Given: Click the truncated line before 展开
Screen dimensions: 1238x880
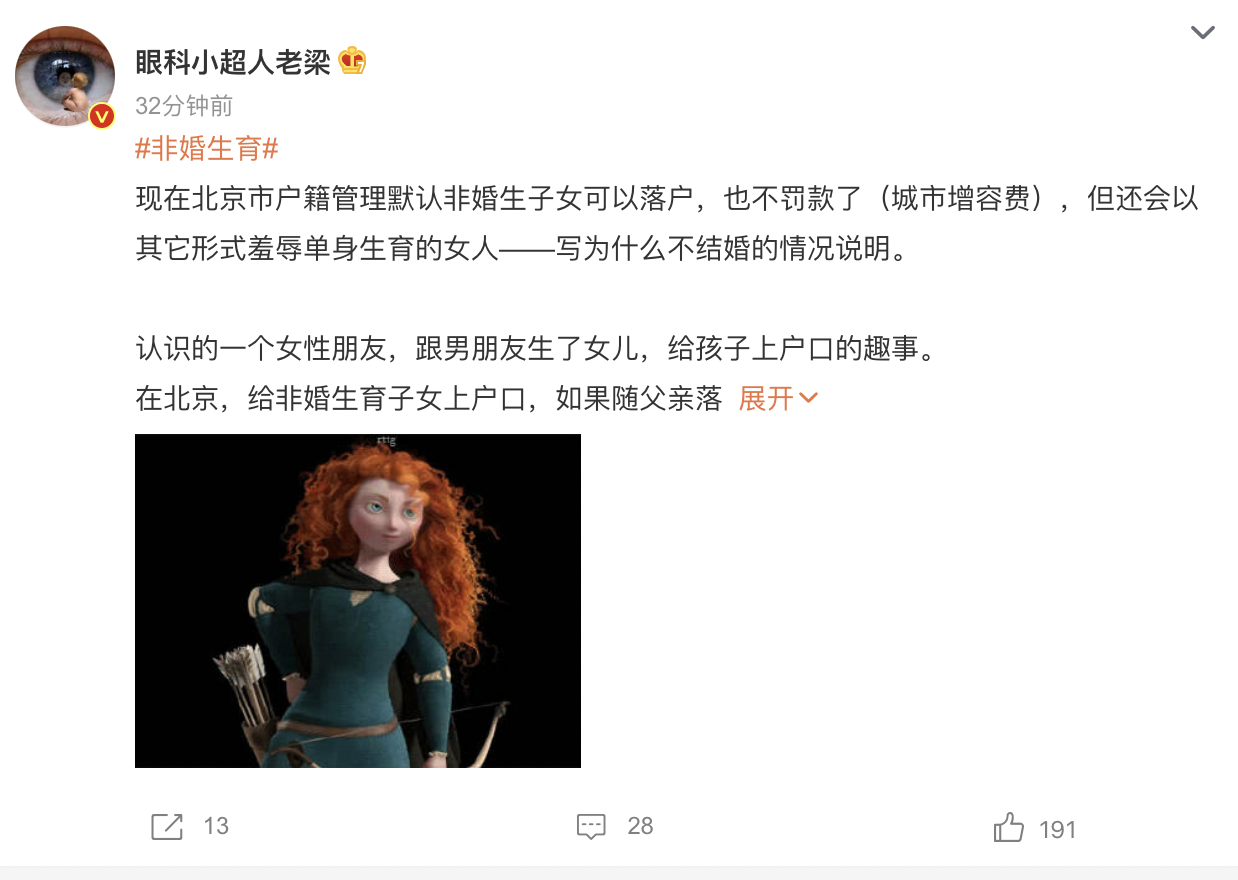Looking at the screenshot, I should (429, 399).
